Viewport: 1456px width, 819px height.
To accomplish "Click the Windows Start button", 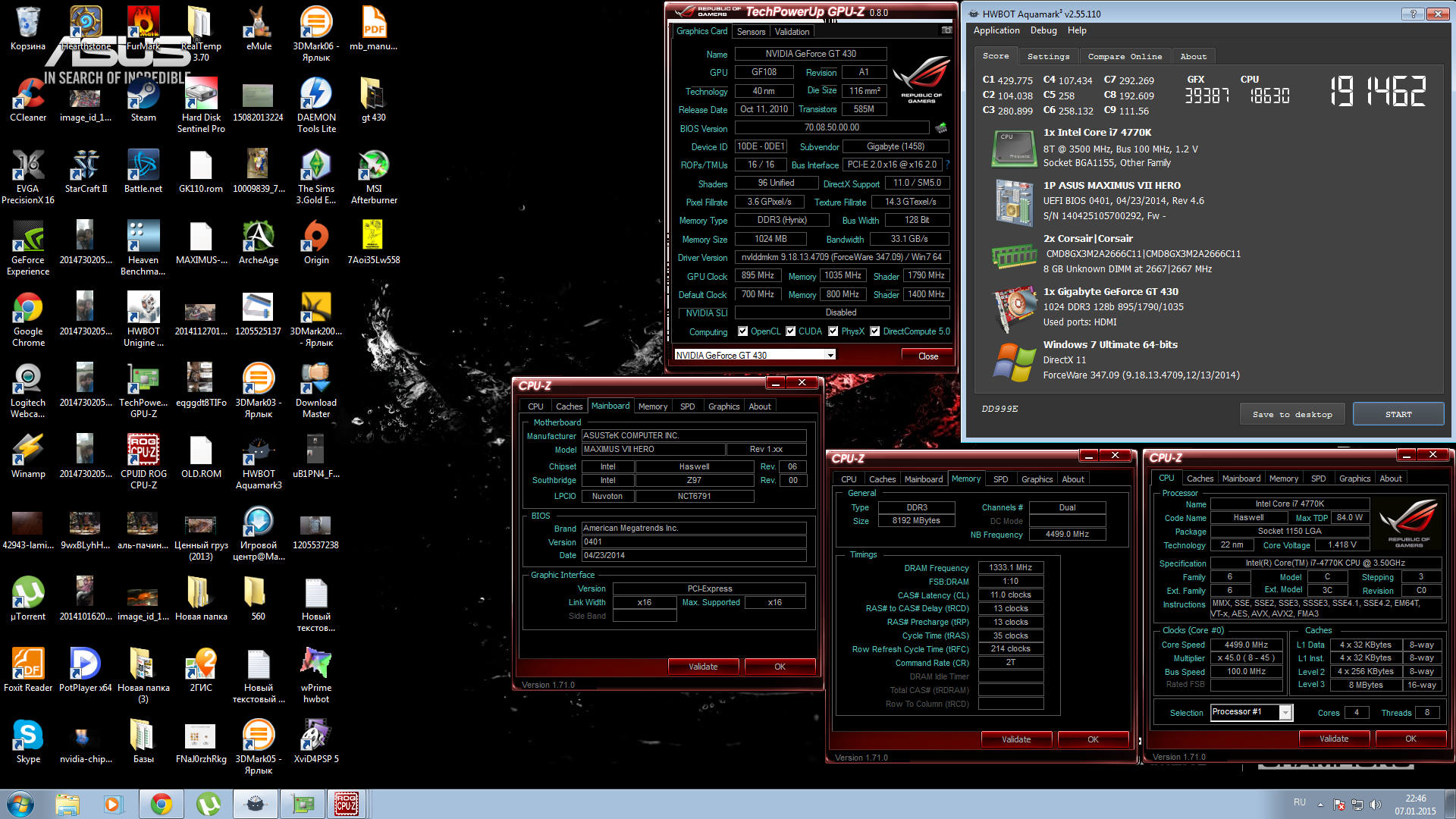I will click(x=20, y=804).
